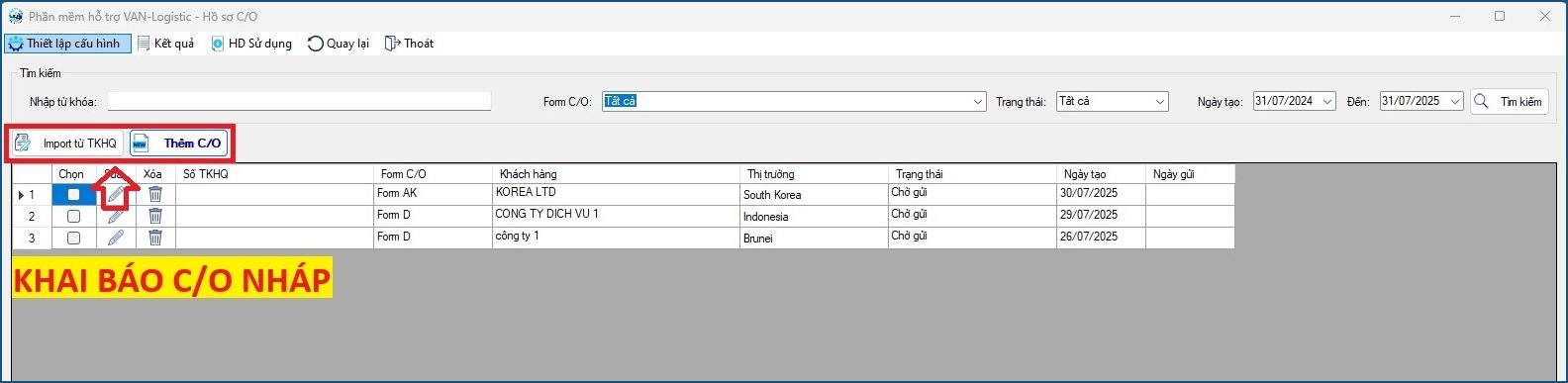
Task: Select the Form AK cell
Action: click(433, 194)
